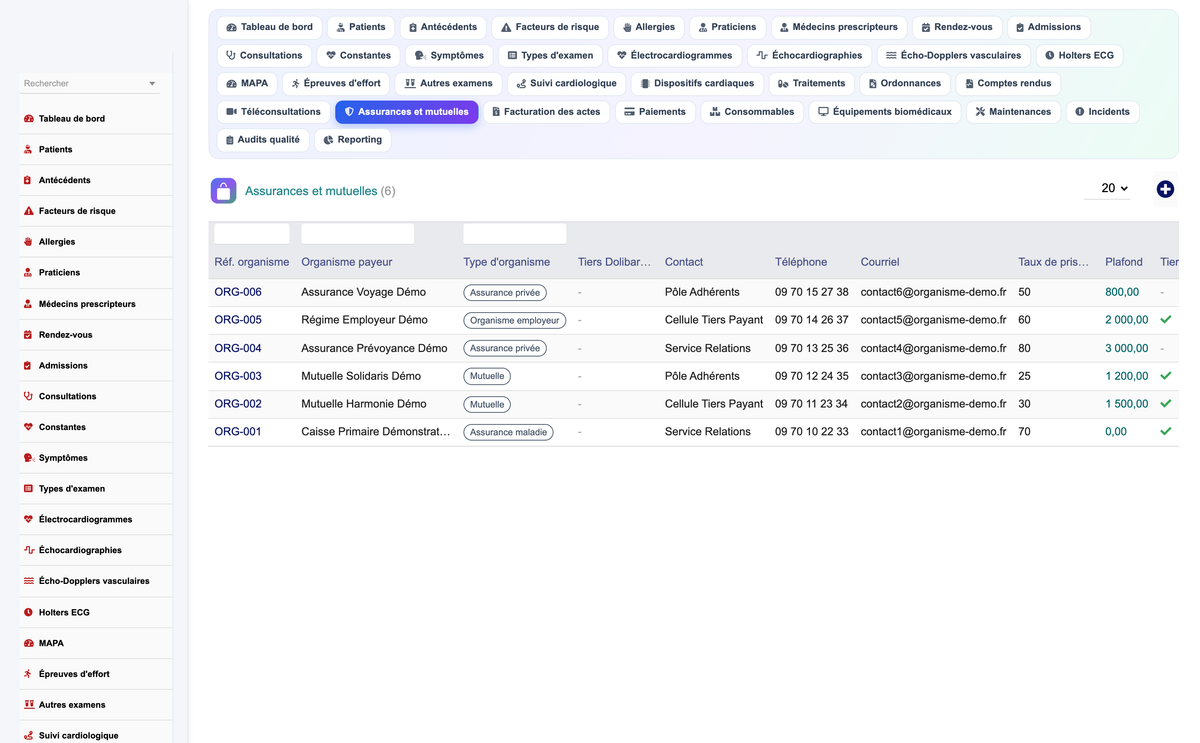Open the 20 rows-per-page dropdown
Screen dimensions: 1200x743
1108,188
